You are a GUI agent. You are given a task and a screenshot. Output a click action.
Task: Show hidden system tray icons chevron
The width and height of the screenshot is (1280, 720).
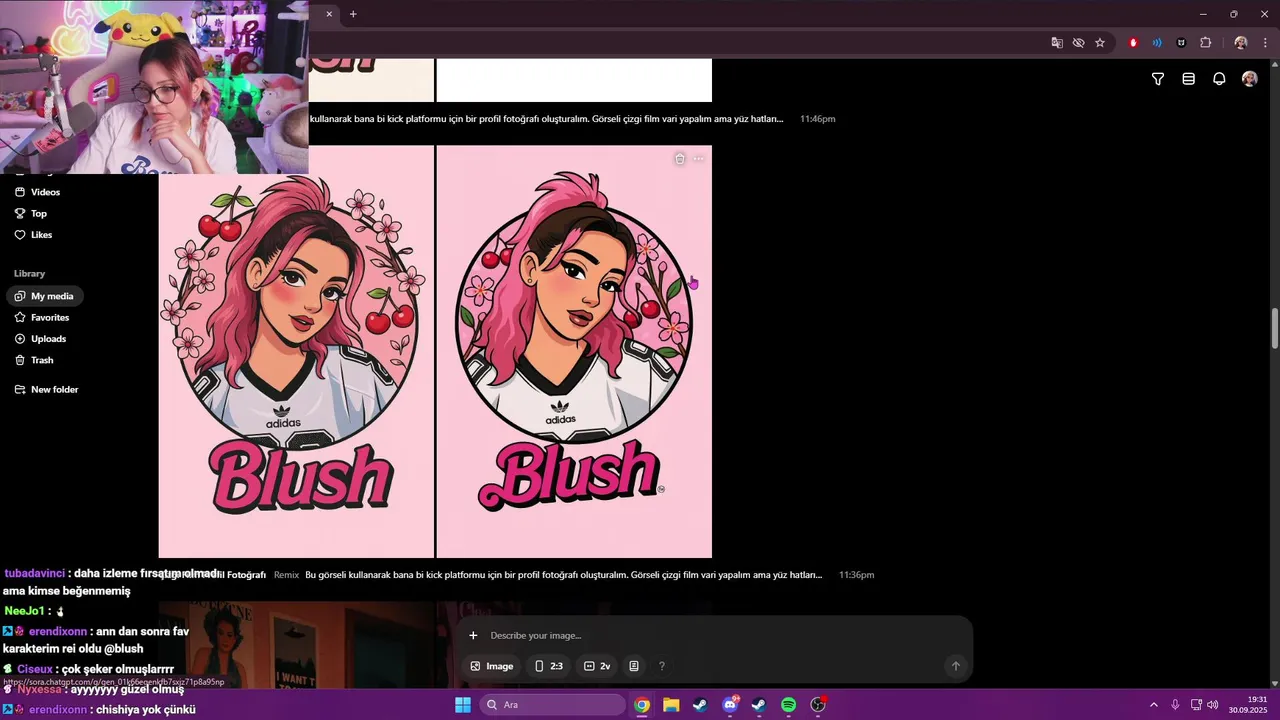pyautogui.click(x=1153, y=705)
